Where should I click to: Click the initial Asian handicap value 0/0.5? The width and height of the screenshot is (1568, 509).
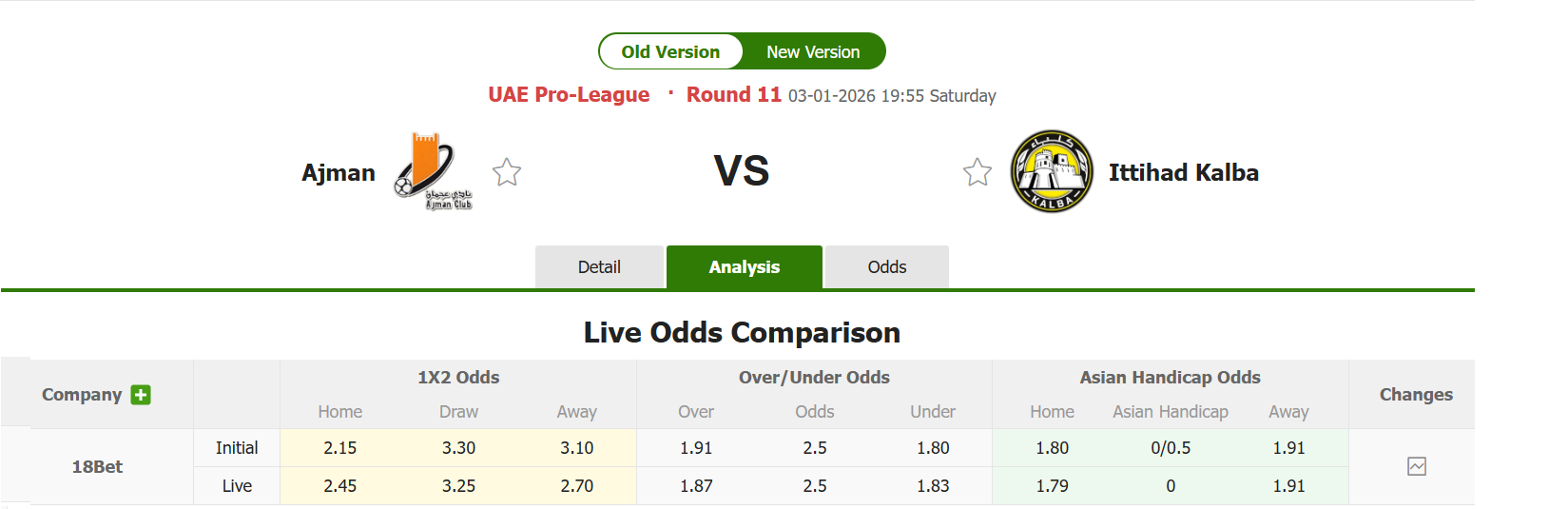tap(1171, 448)
